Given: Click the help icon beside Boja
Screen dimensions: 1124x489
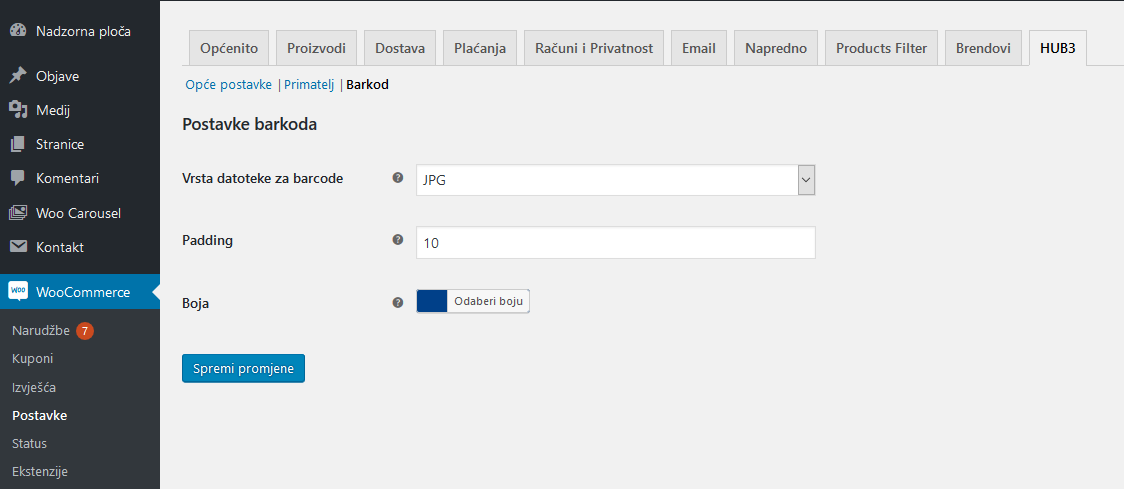Looking at the screenshot, I should click(397, 301).
